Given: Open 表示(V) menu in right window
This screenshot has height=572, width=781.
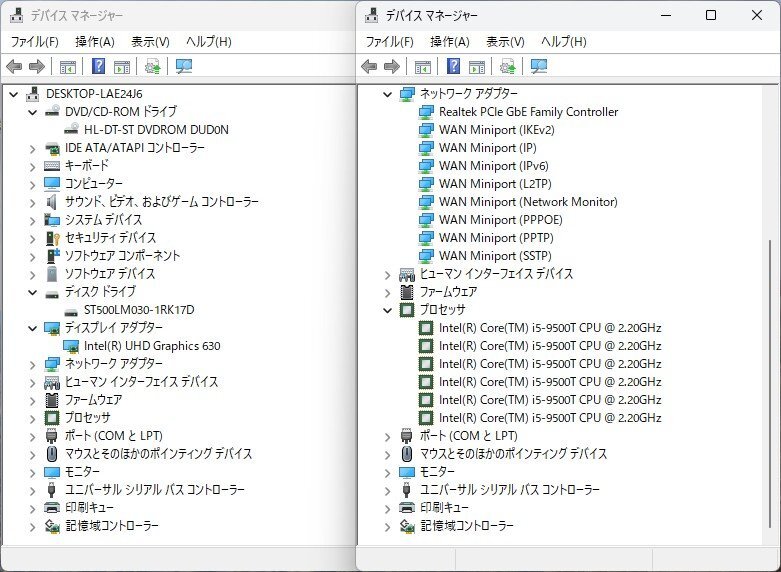Looking at the screenshot, I should (x=506, y=42).
